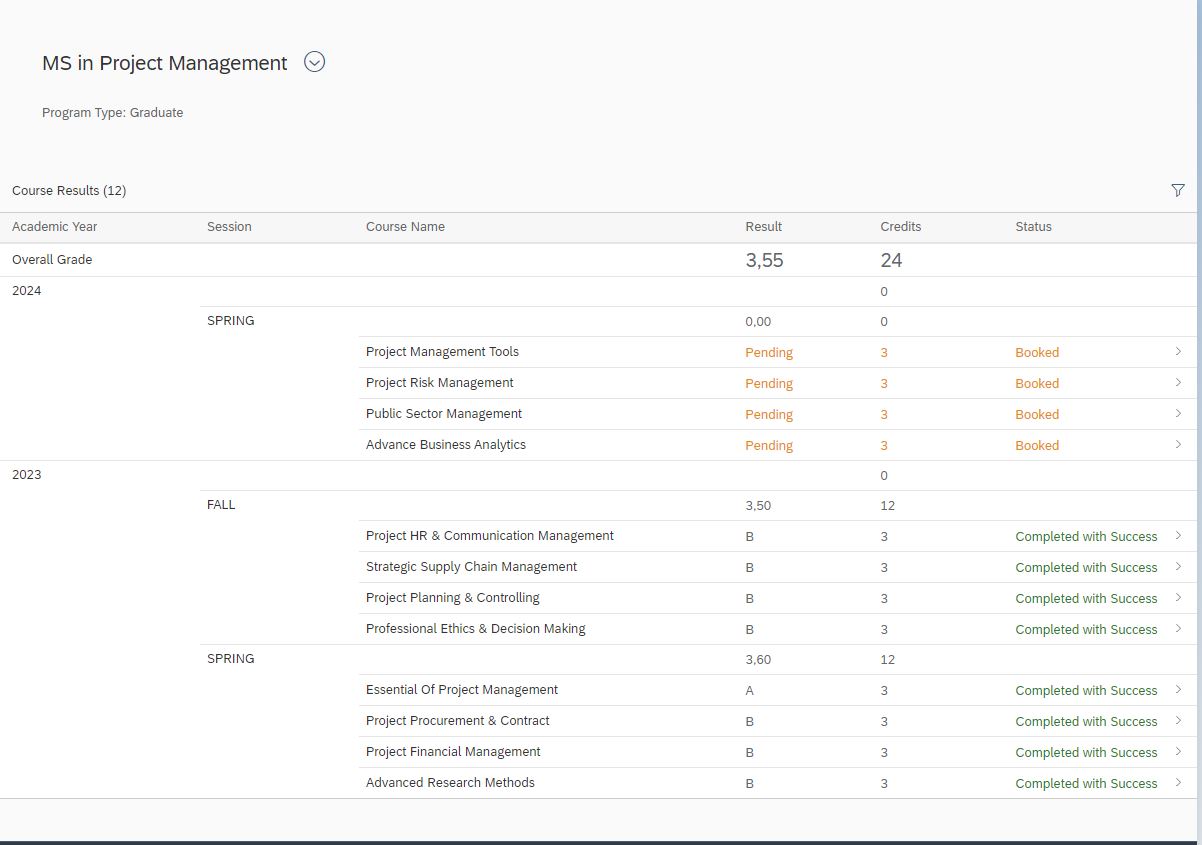Select Essential Of Project Management course name

(462, 690)
